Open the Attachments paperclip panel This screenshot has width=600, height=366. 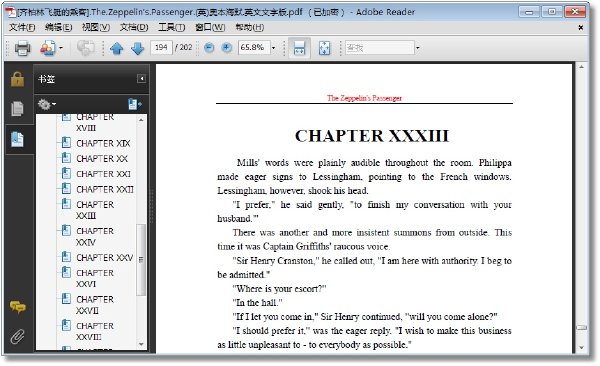click(17, 337)
